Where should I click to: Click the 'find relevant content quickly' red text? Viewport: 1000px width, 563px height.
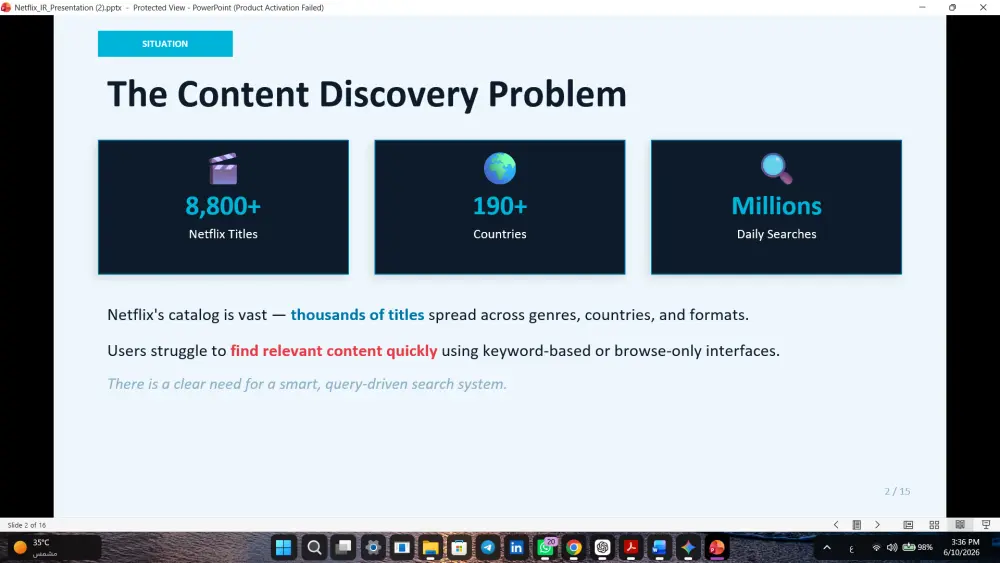[334, 351]
